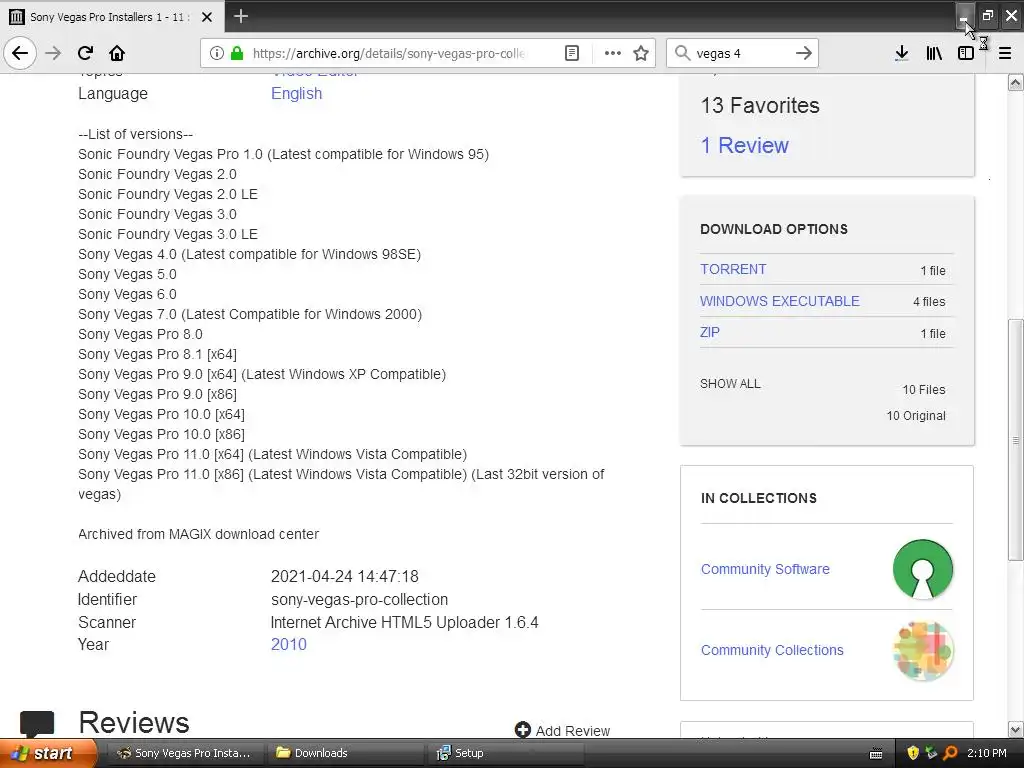Click 'Sony Vegas 4.0 (Latest compatible for Windows 98SE)' line
Screen dimensions: 1024x768
(x=249, y=254)
